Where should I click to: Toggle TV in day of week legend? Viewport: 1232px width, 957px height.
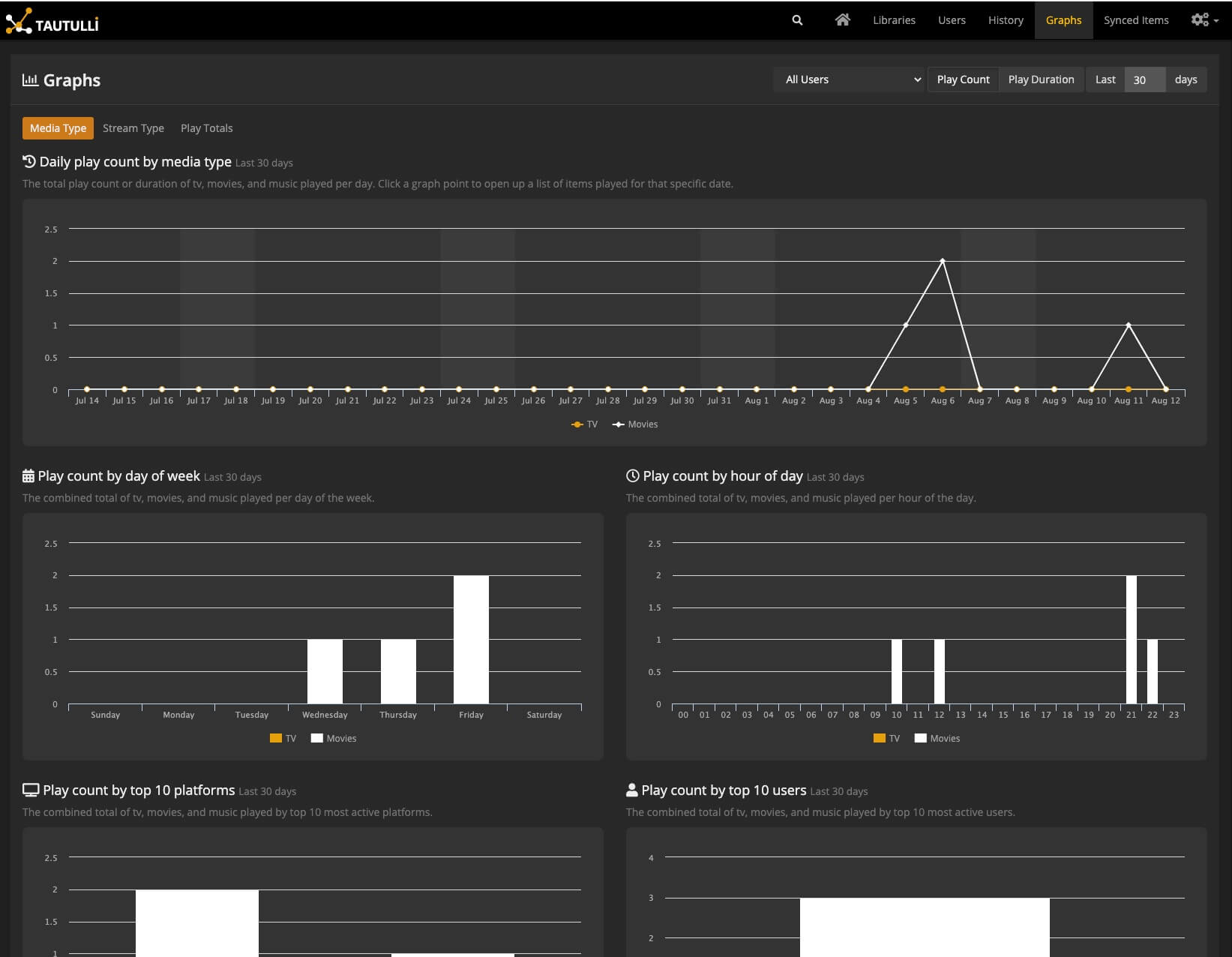283,739
